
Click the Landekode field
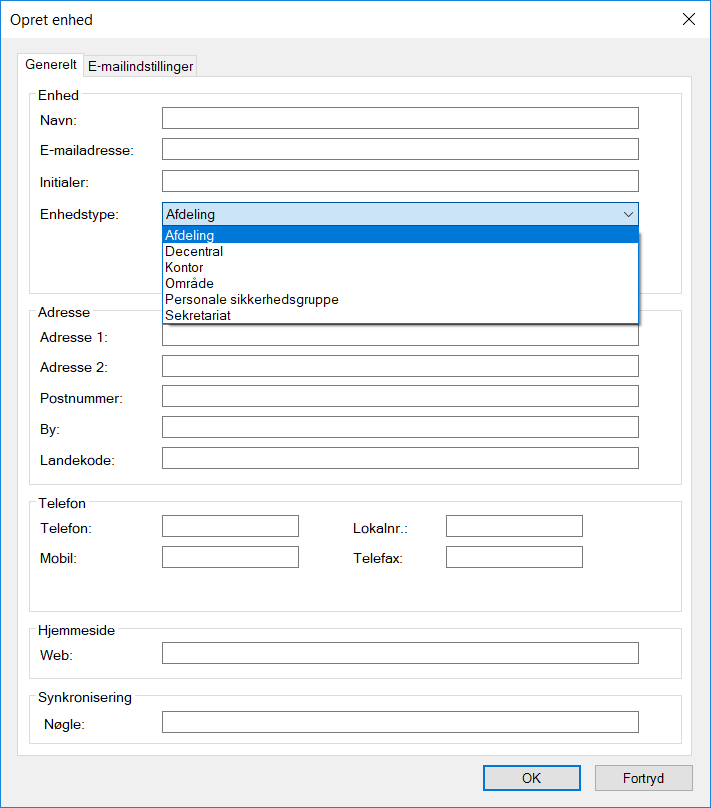(x=400, y=458)
